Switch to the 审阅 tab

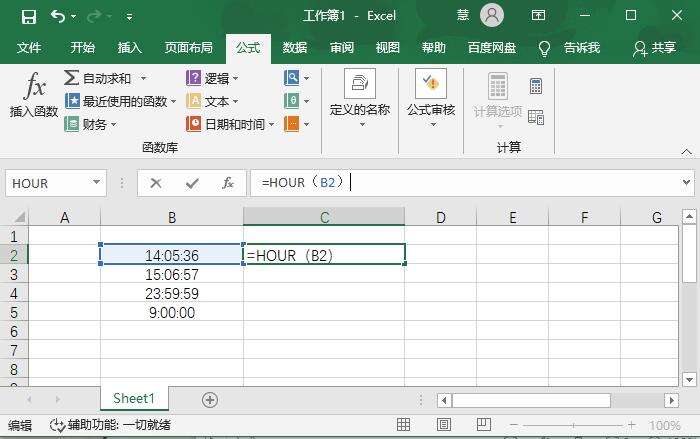click(x=342, y=47)
